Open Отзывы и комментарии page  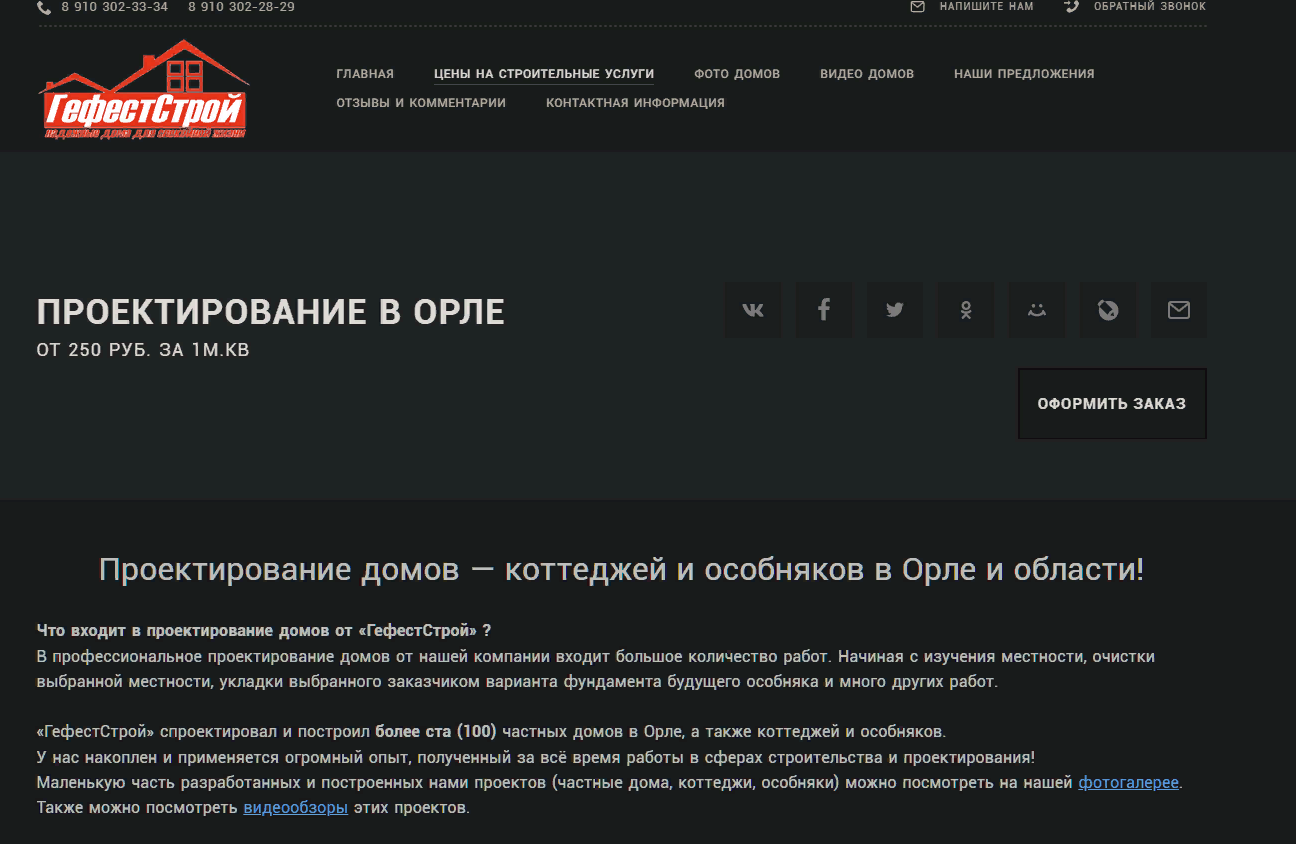[421, 103]
